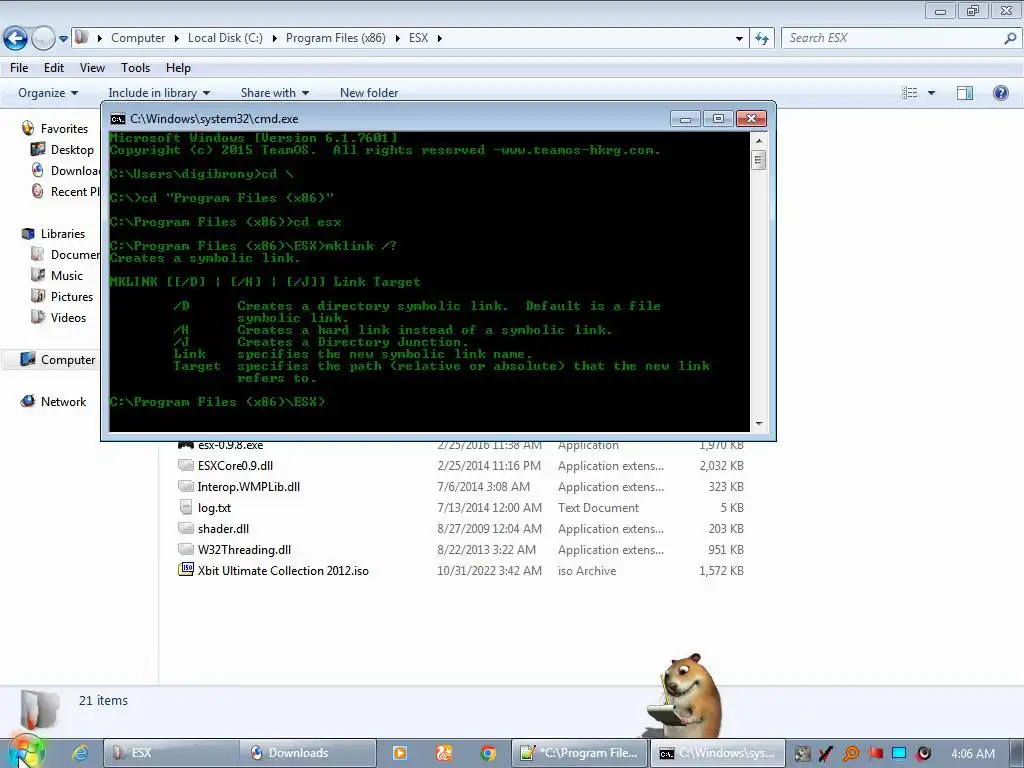Image resolution: width=1024 pixels, height=768 pixels.
Task: Open the Help menu
Action: [178, 68]
